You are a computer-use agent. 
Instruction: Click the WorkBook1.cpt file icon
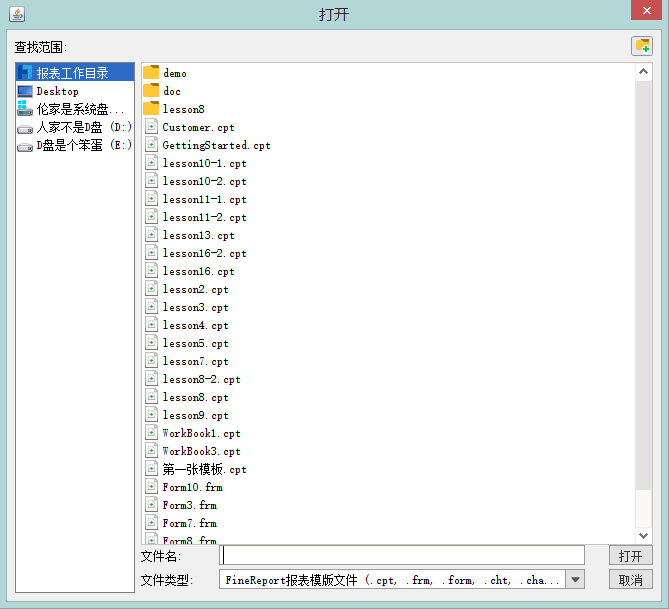tap(151, 432)
